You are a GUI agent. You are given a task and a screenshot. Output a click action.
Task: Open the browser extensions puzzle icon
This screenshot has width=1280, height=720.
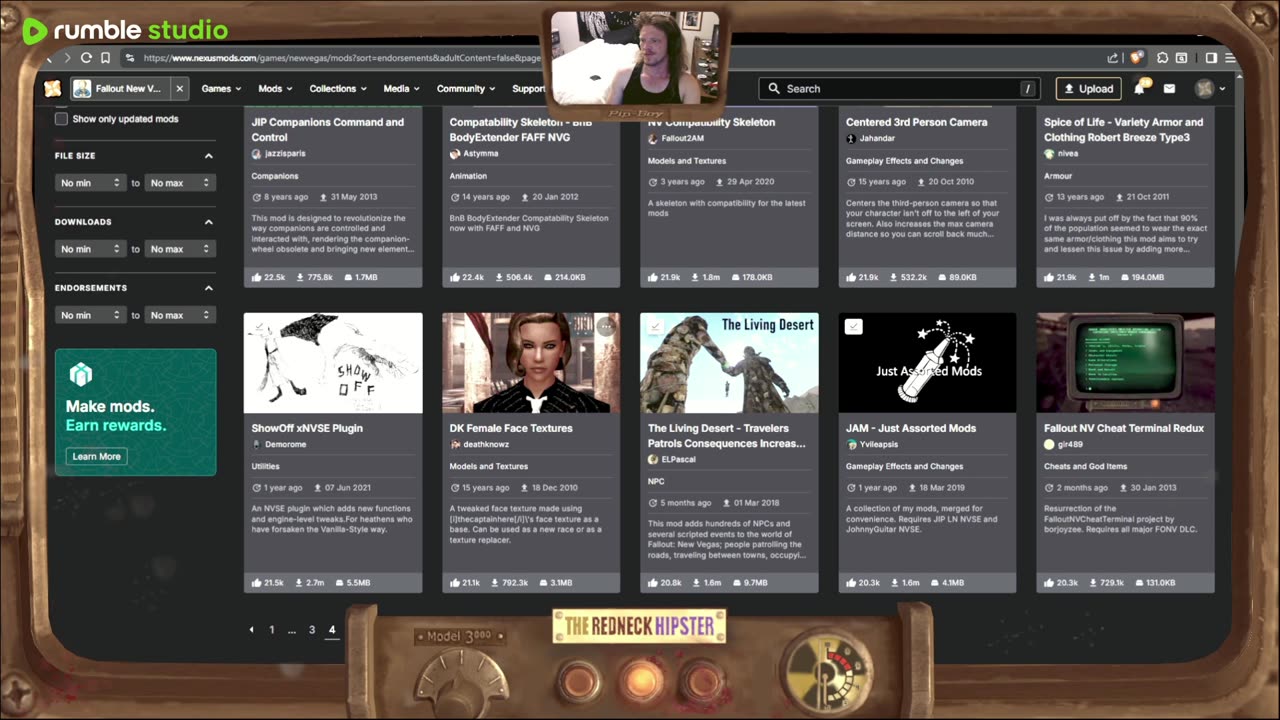tap(1163, 58)
